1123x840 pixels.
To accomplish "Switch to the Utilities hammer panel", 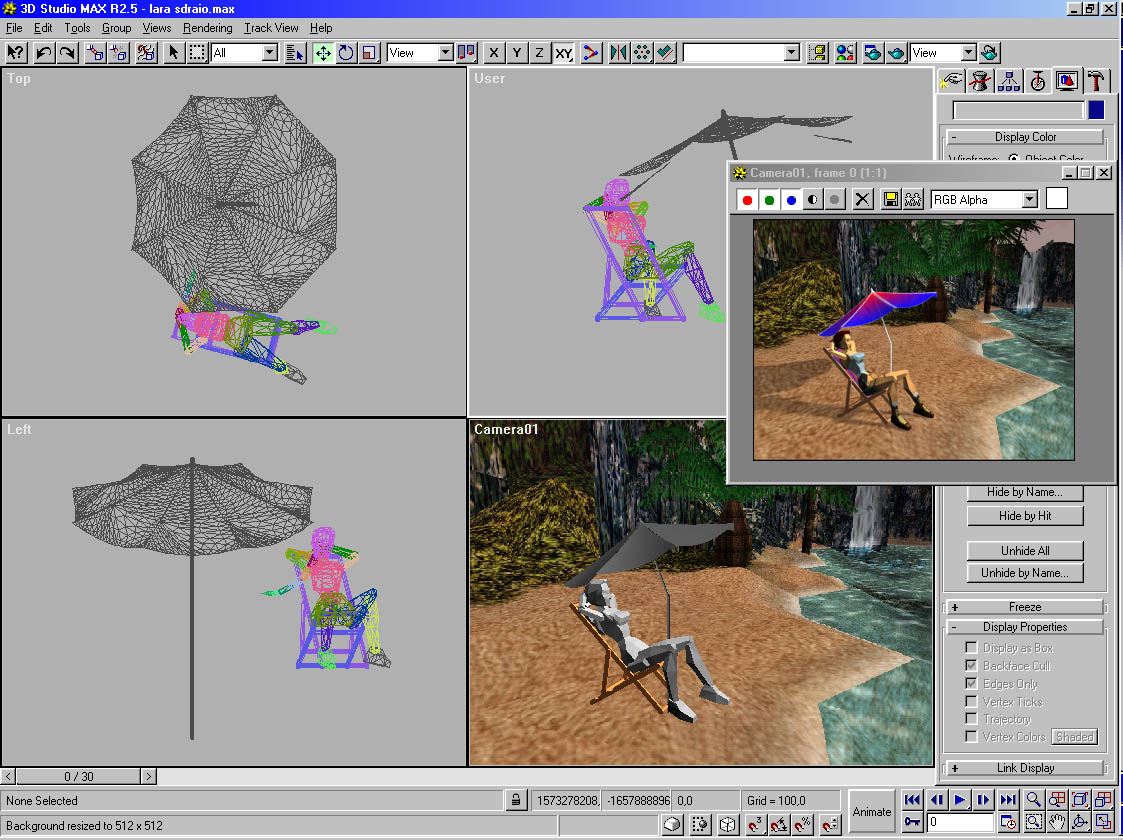I will tap(1096, 81).
